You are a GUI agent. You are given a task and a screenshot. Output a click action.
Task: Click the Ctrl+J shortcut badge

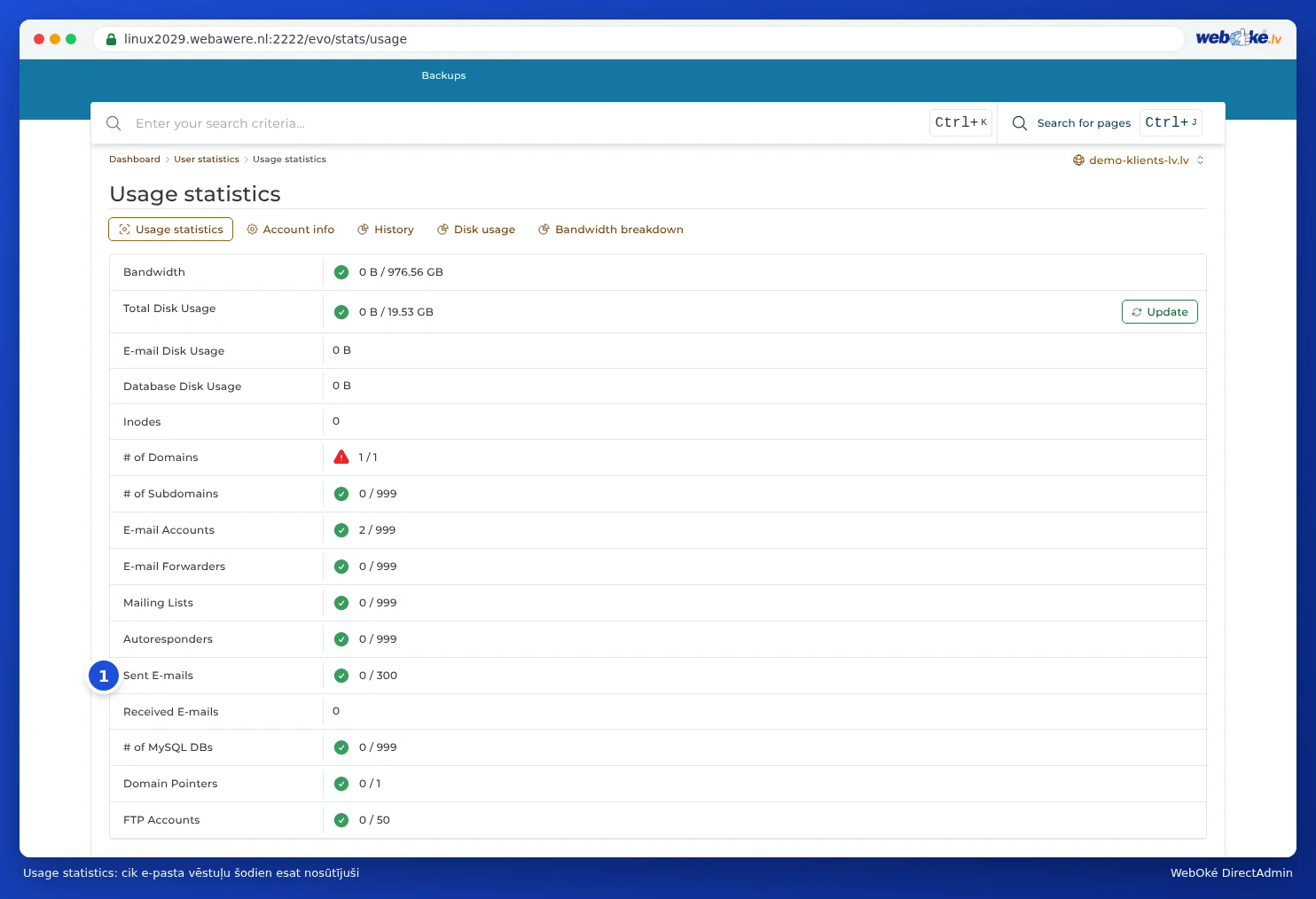(x=1171, y=122)
